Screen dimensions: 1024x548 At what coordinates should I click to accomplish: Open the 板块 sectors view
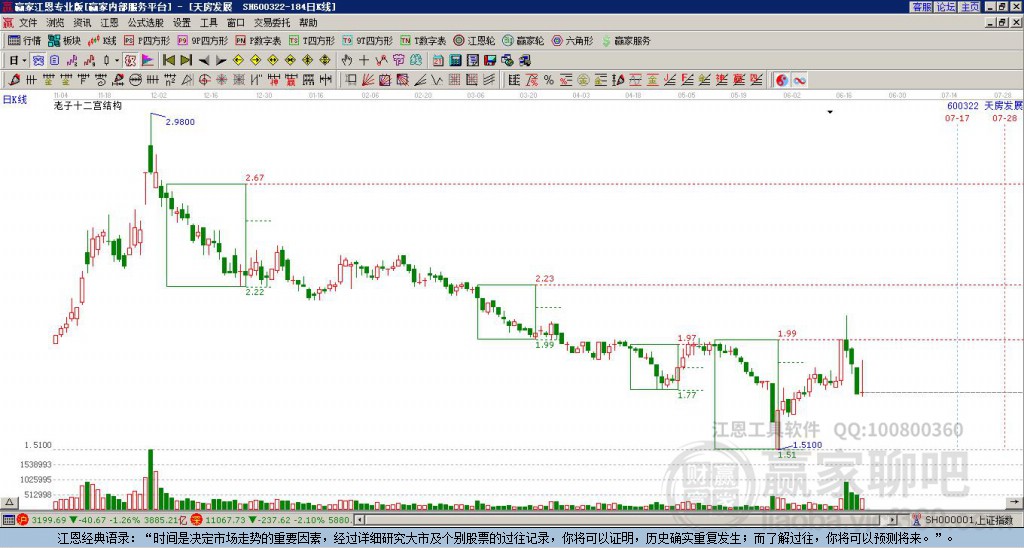point(64,40)
